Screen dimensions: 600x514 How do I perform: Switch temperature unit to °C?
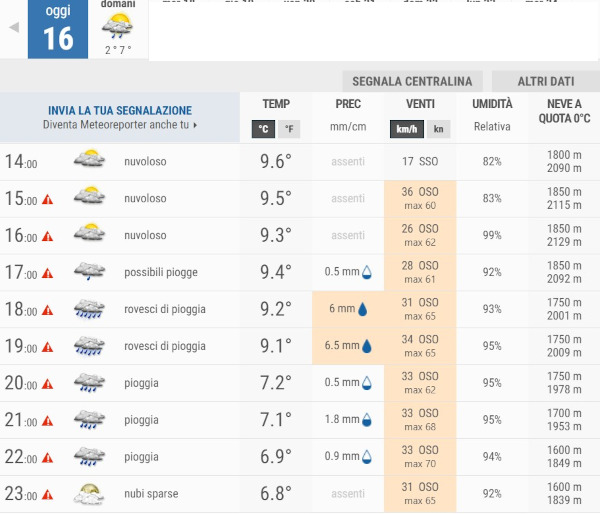pyautogui.click(x=262, y=129)
